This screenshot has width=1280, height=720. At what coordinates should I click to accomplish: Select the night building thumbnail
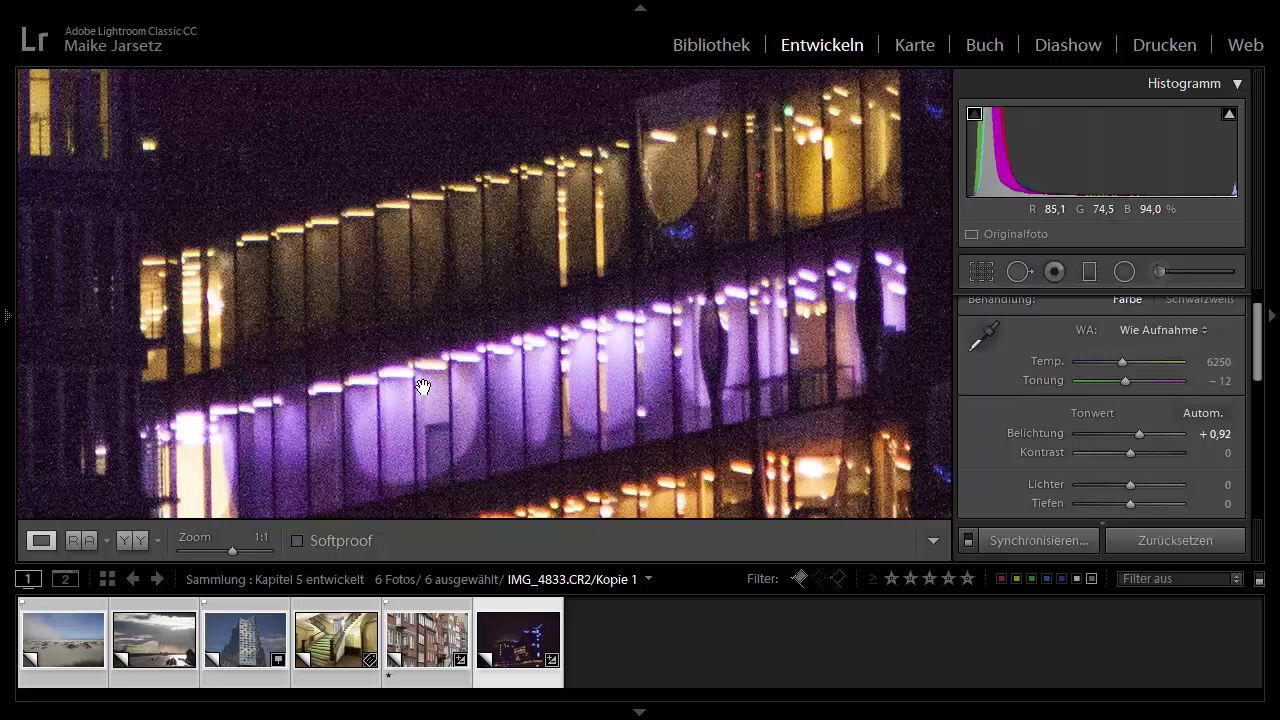518,640
